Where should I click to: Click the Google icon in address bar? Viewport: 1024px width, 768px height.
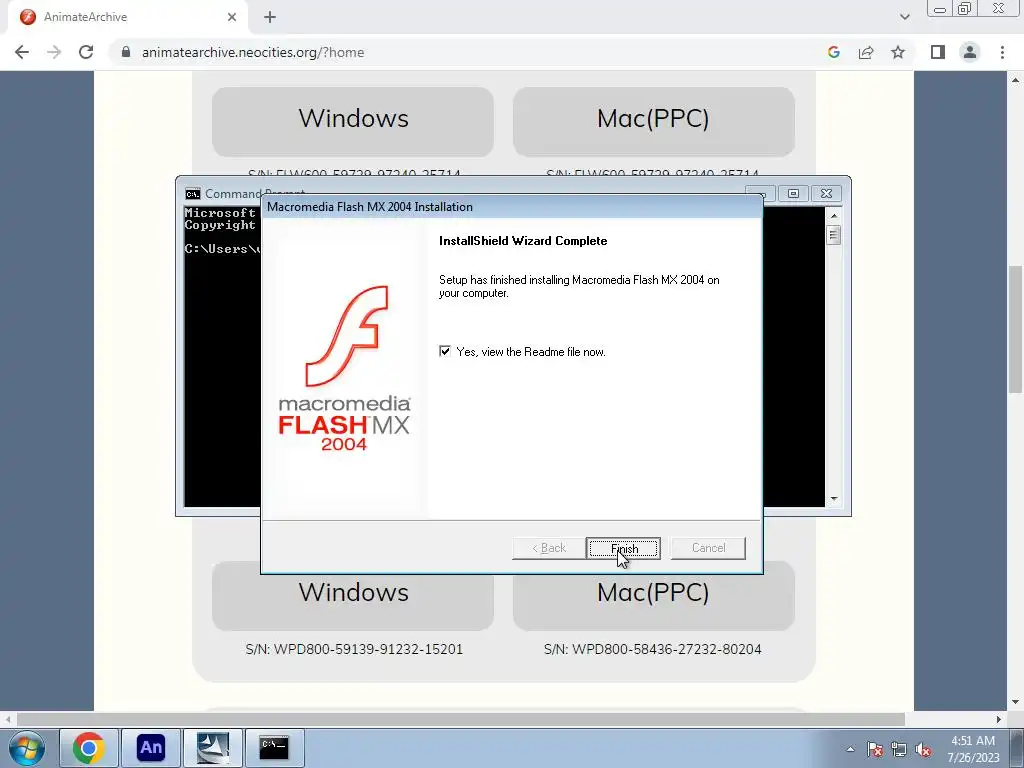coord(833,52)
